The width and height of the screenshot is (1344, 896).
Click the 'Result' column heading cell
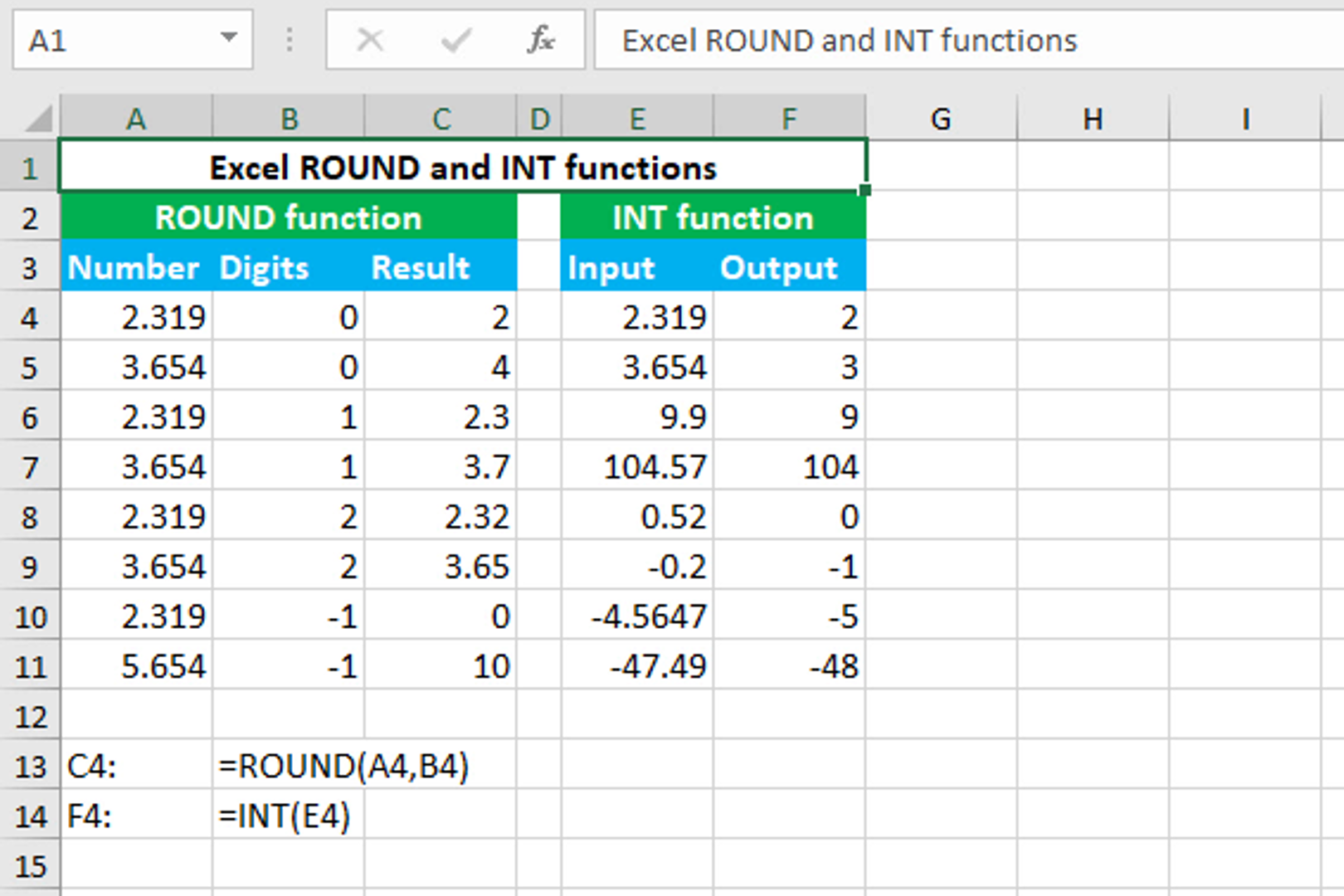click(x=441, y=267)
